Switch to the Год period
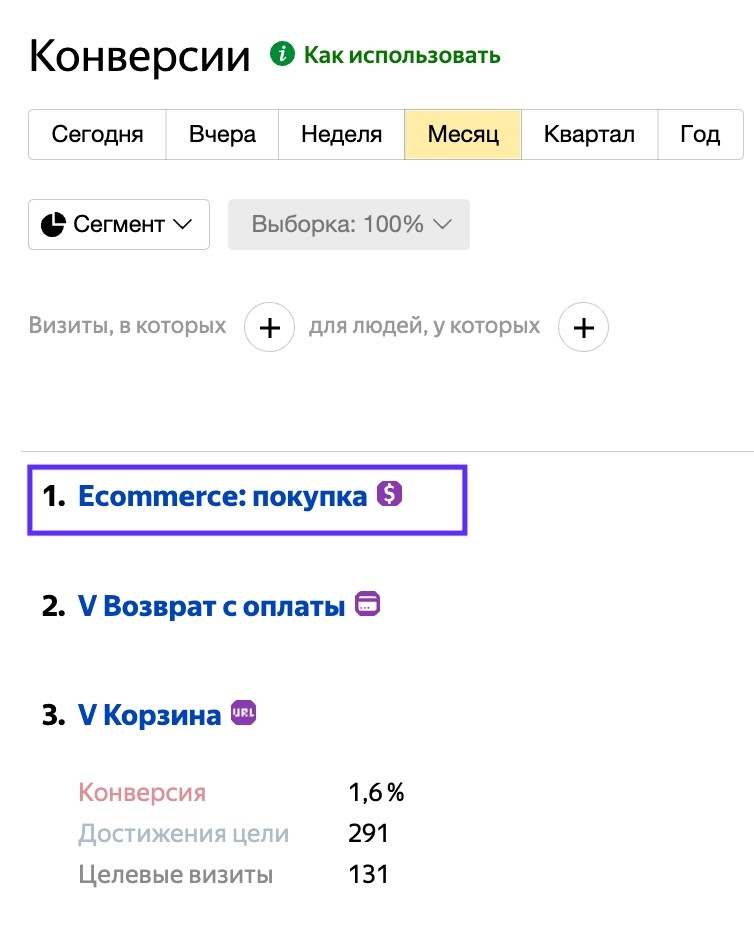The height and width of the screenshot is (942, 754). pyautogui.click(x=700, y=134)
